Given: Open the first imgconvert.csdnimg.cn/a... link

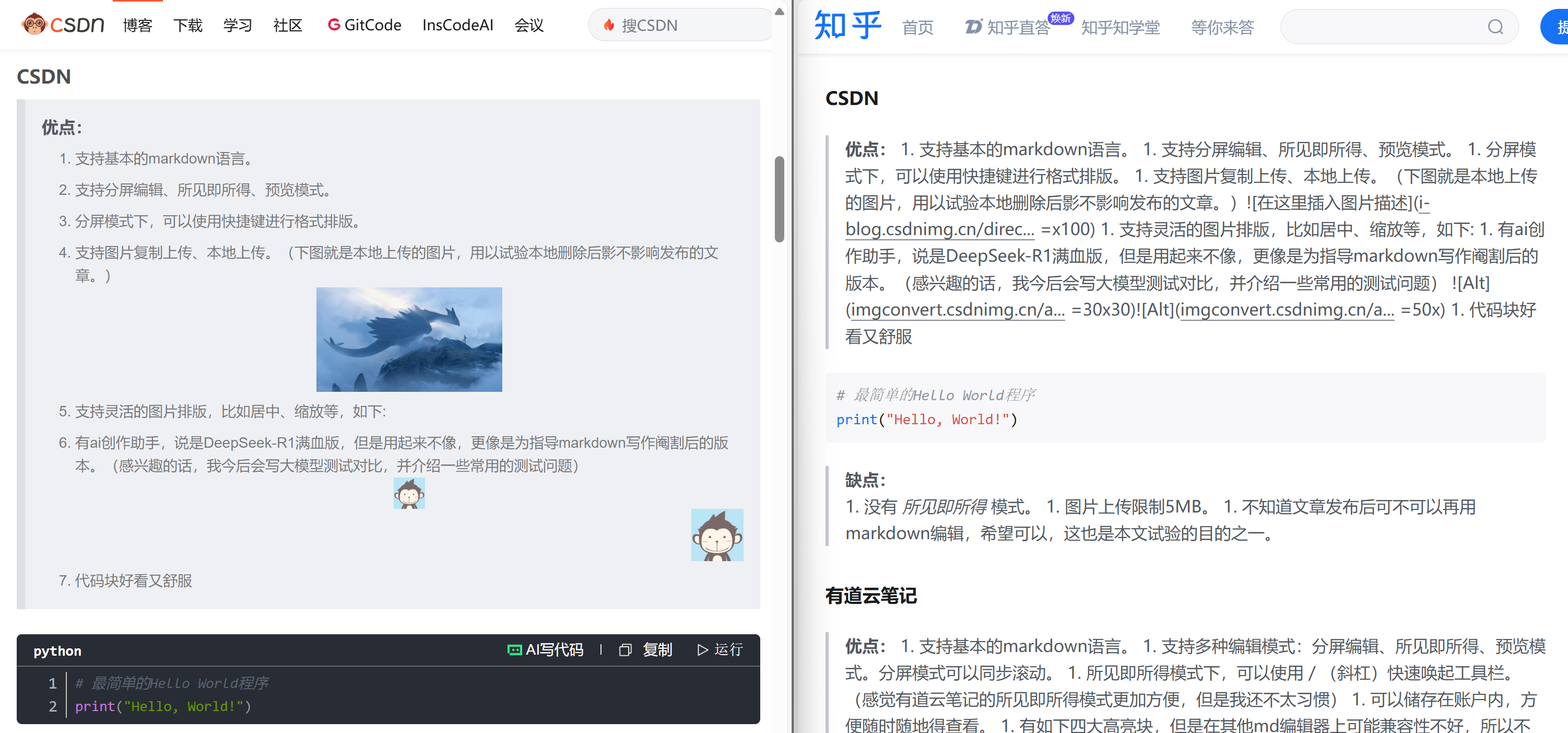Looking at the screenshot, I should point(958,310).
